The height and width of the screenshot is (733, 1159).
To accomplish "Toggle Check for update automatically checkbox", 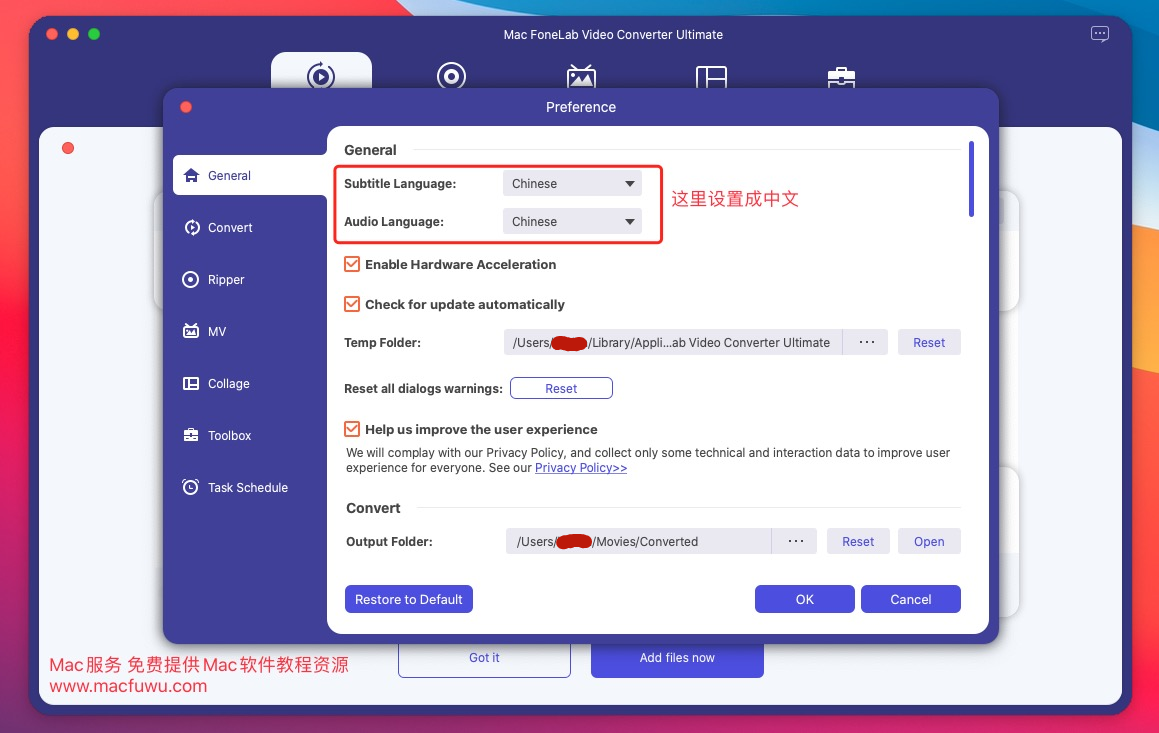I will pos(352,304).
